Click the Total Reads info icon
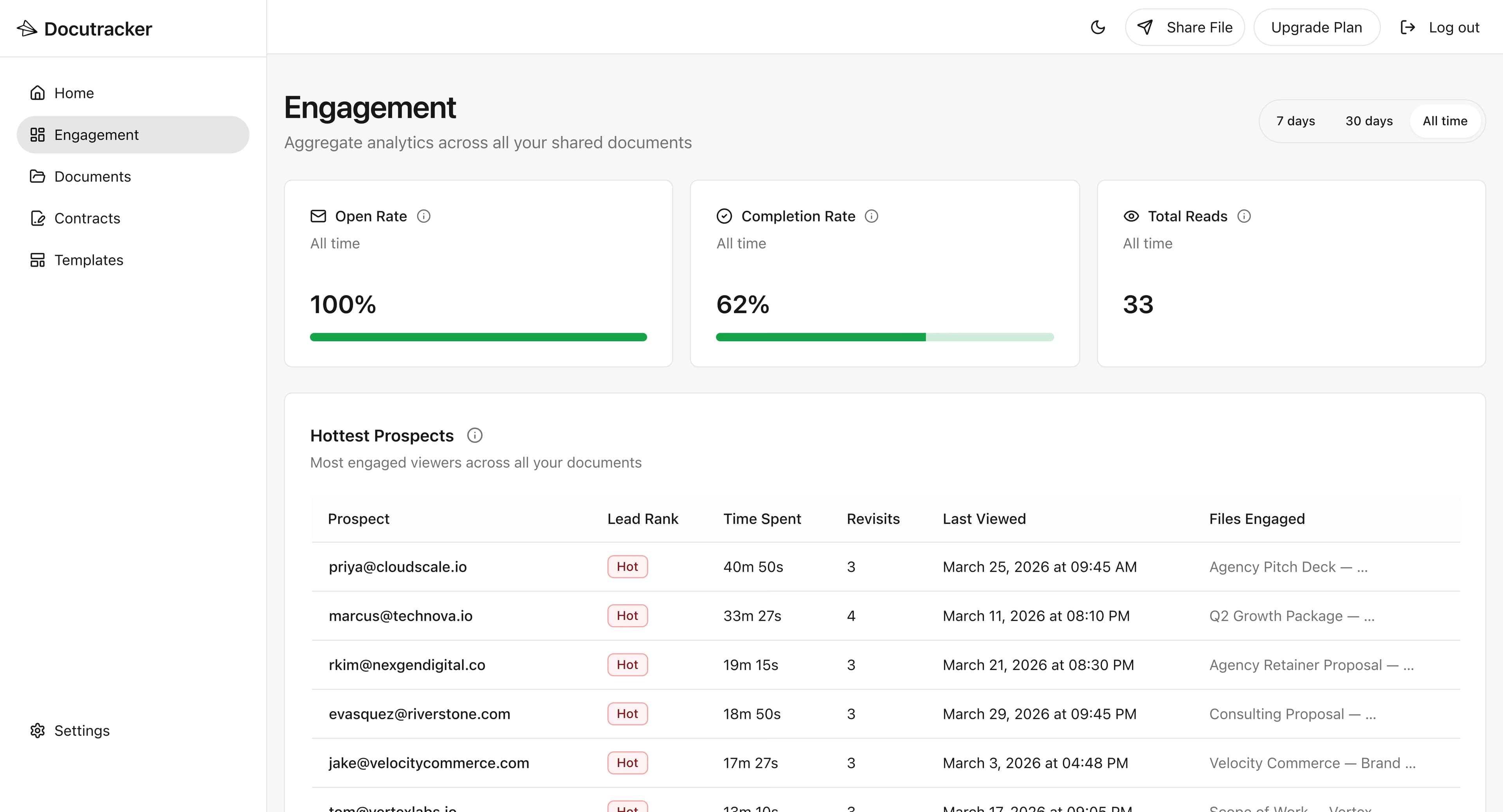This screenshot has width=1503, height=812. pos(1244,216)
